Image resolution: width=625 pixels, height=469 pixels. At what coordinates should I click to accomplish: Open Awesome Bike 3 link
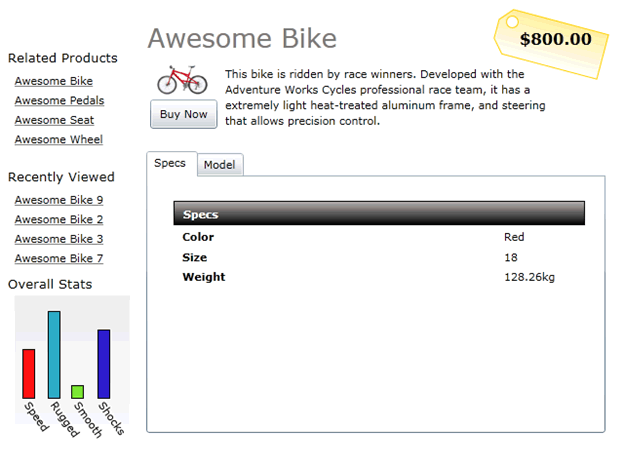click(59, 239)
